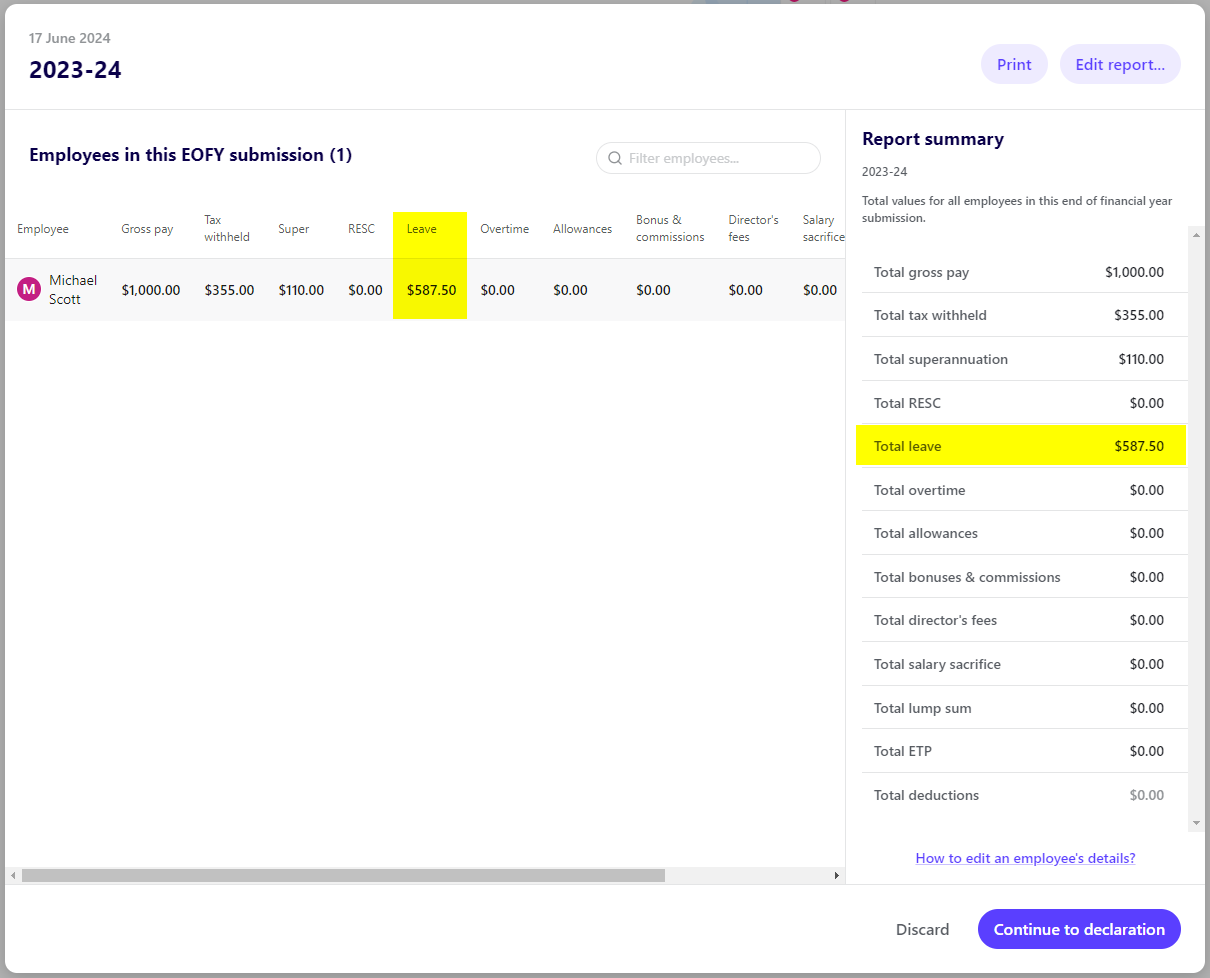Click the RESC column header
The height and width of the screenshot is (978, 1210).
(361, 229)
